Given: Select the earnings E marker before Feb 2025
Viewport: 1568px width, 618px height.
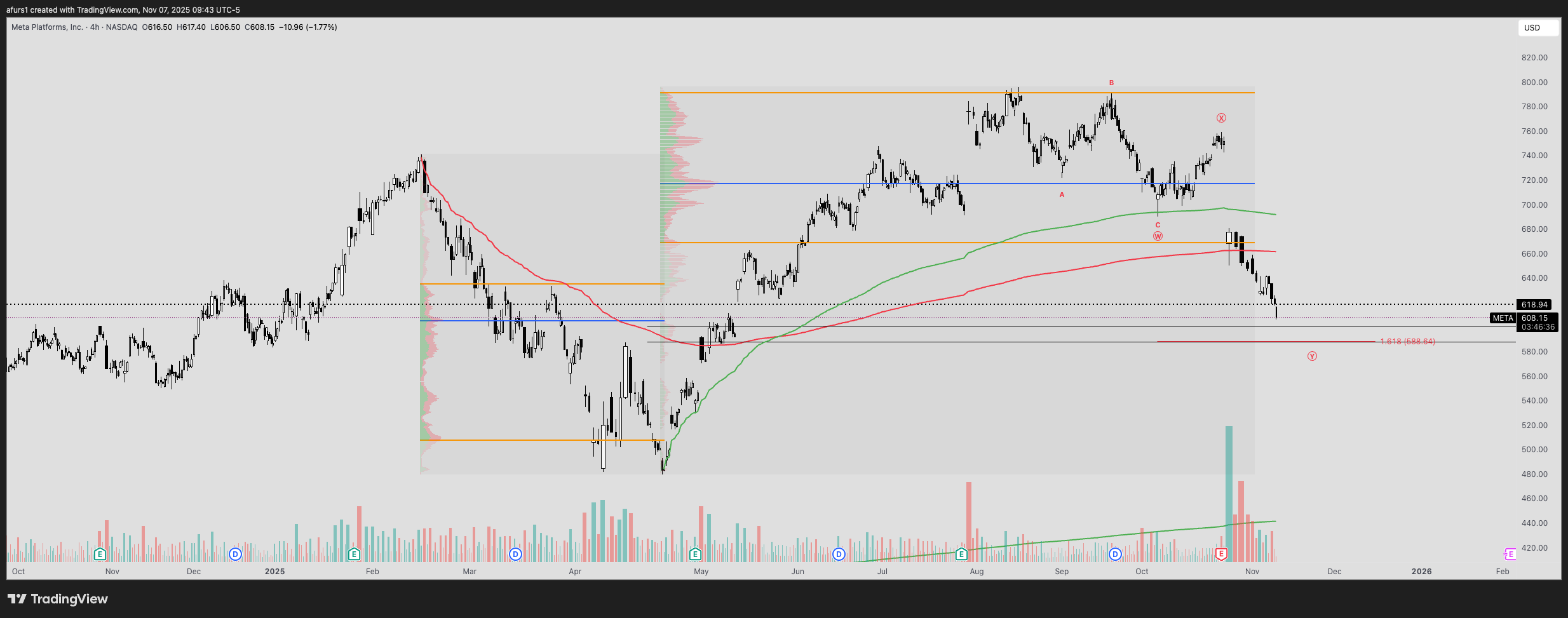Looking at the screenshot, I should [354, 554].
